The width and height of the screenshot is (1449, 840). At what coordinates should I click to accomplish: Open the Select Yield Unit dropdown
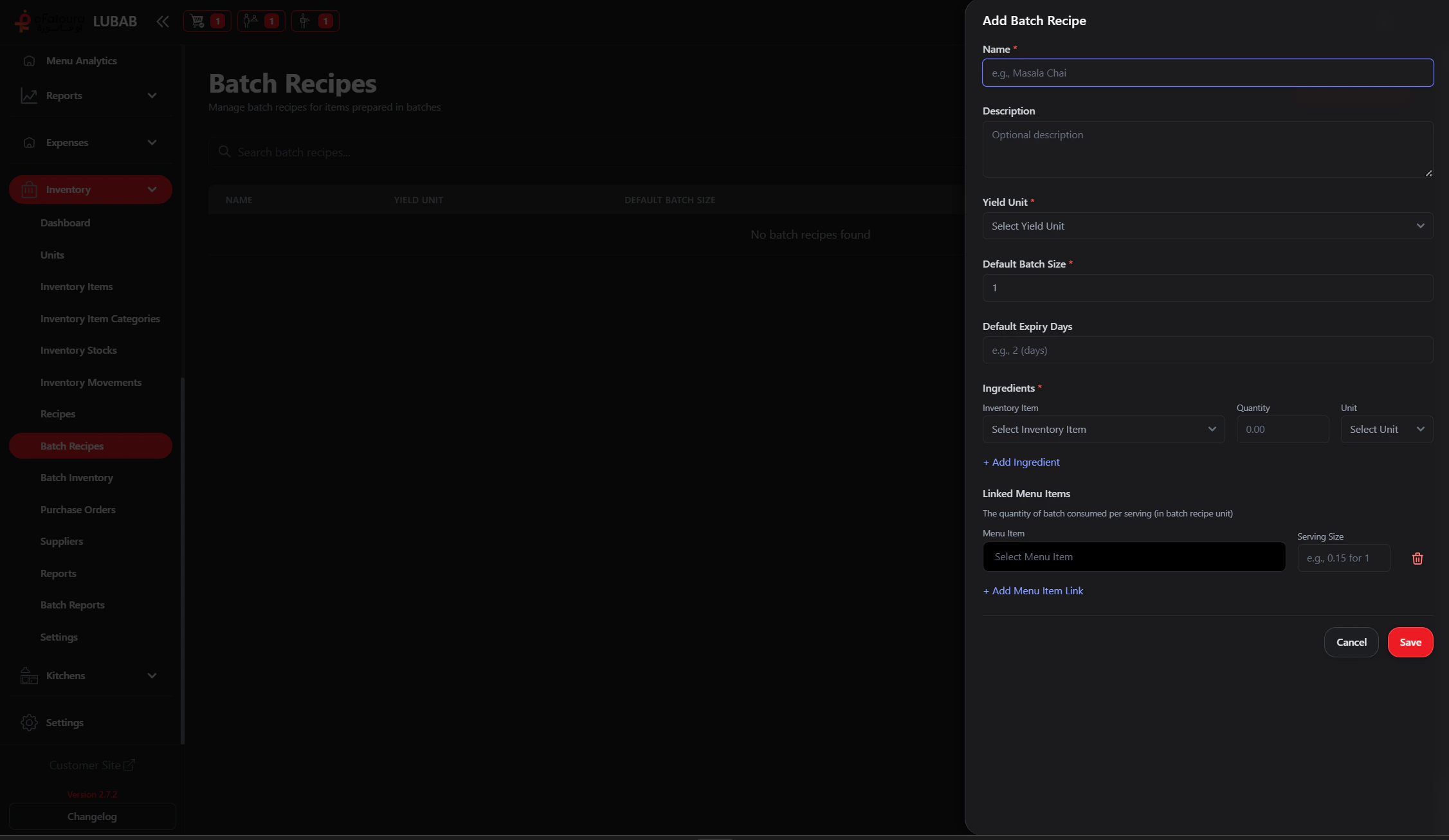click(1207, 226)
